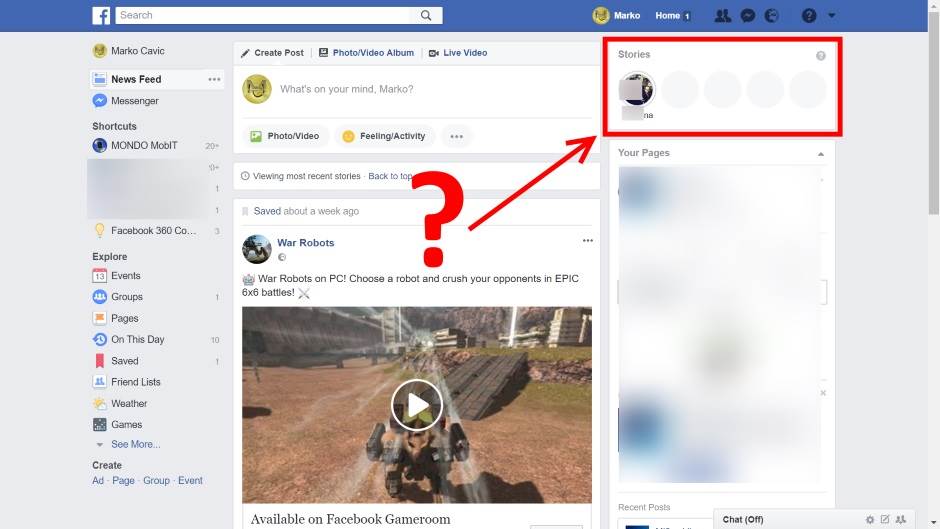940x529 pixels.
Task: Click the Feeling/Activity button
Action: (384, 136)
